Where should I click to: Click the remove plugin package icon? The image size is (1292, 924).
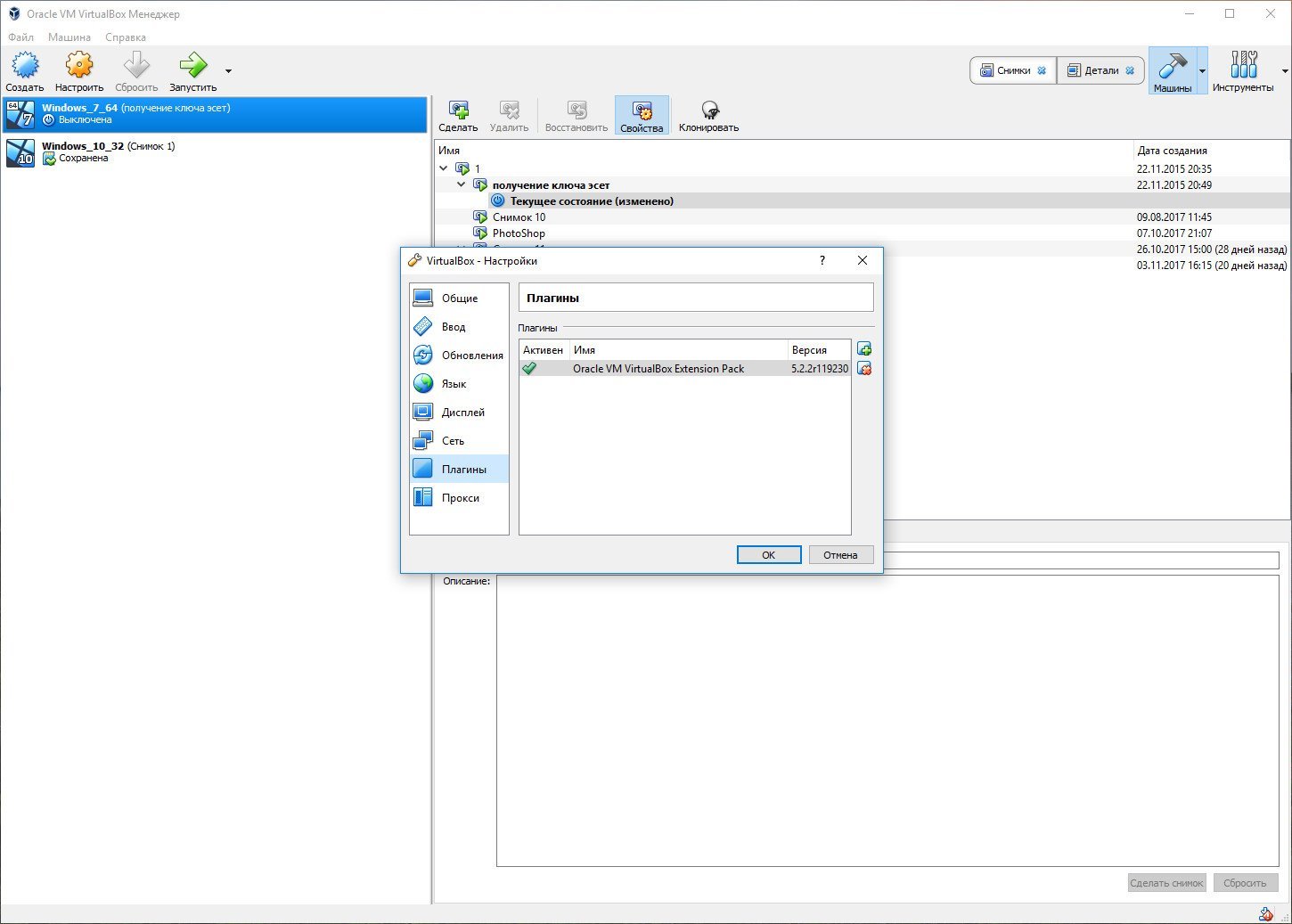(864, 368)
